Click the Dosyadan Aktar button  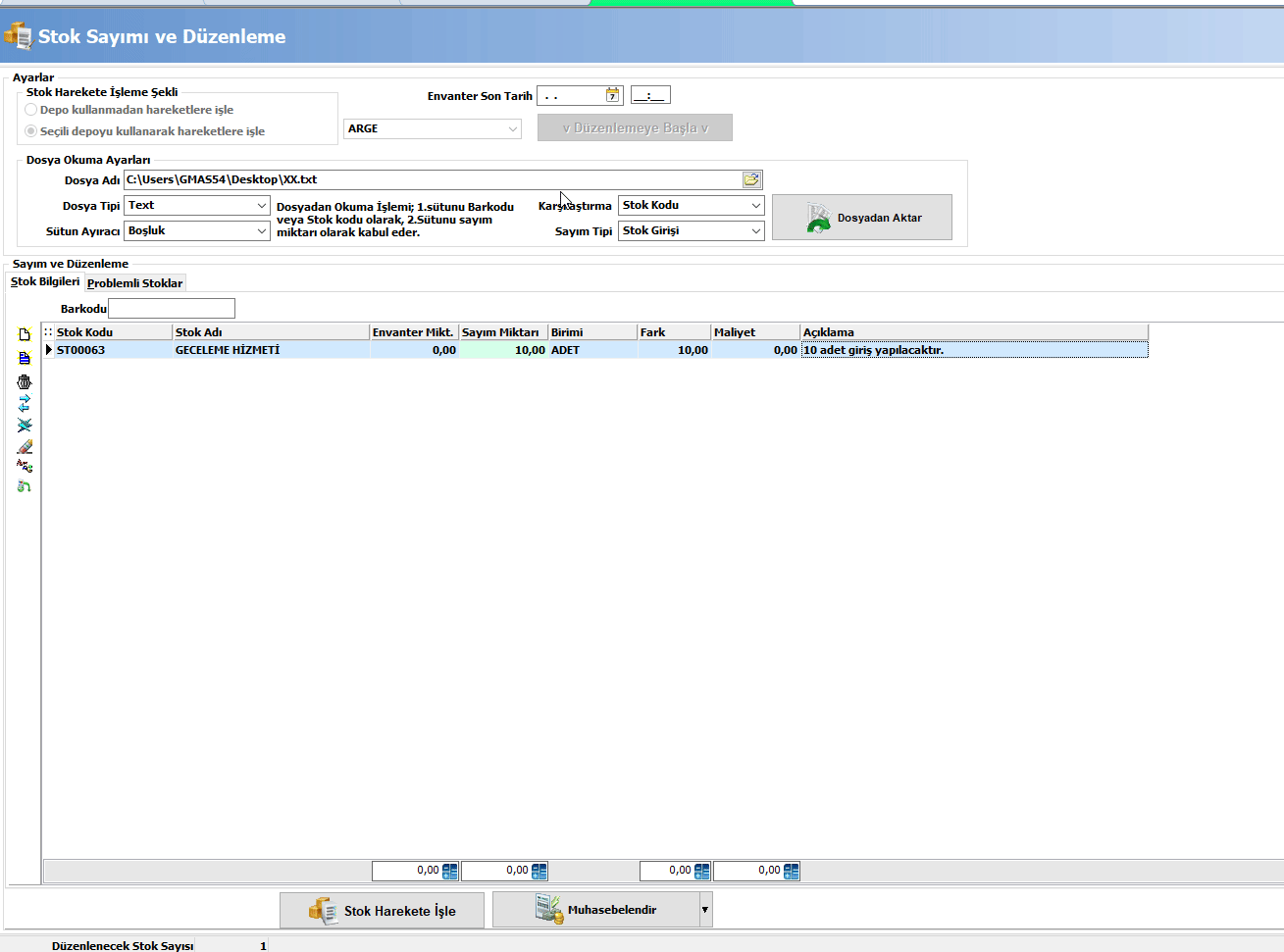point(862,218)
